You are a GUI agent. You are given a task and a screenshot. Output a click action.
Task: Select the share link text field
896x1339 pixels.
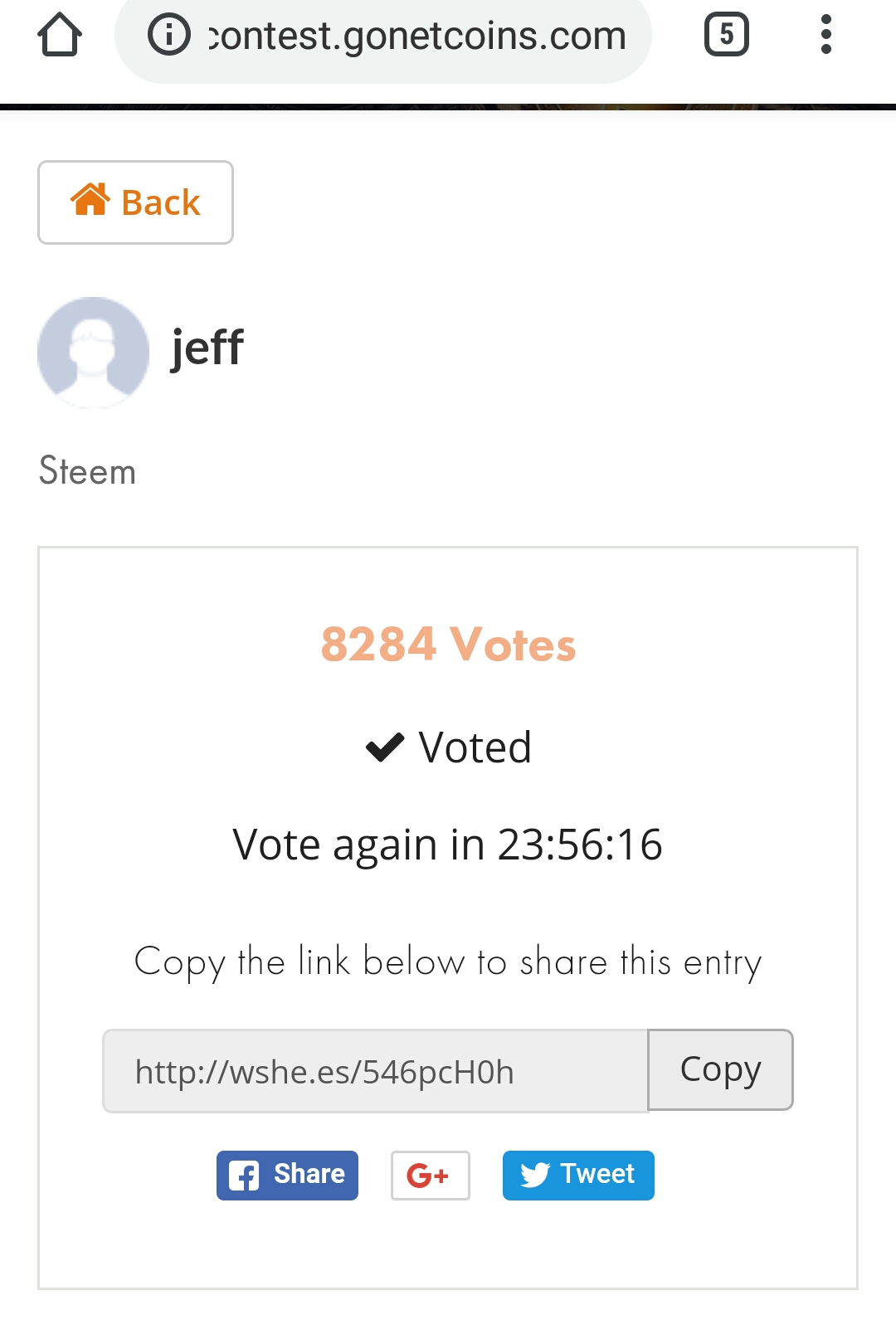point(375,1071)
